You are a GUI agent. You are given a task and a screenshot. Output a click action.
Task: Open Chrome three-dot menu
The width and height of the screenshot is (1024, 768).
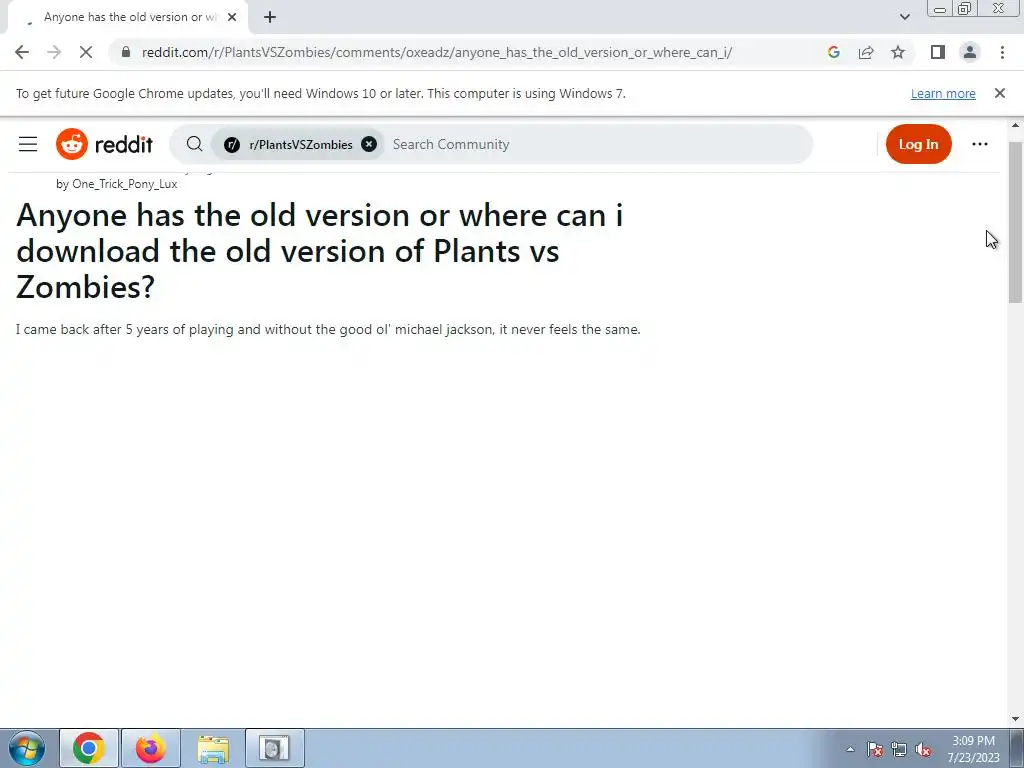1002,52
